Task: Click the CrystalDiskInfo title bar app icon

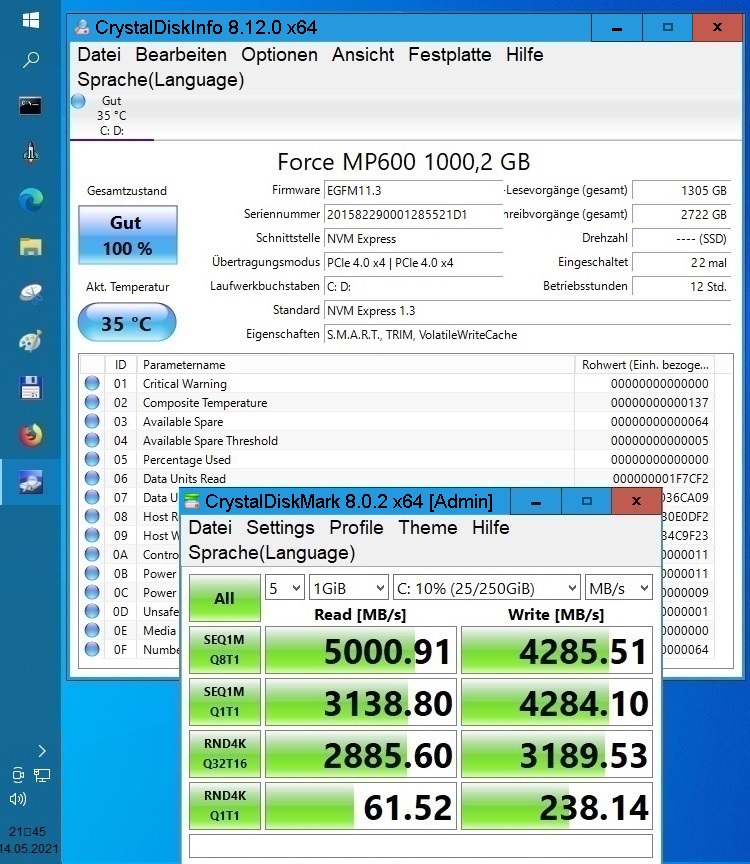Action: pos(82,27)
